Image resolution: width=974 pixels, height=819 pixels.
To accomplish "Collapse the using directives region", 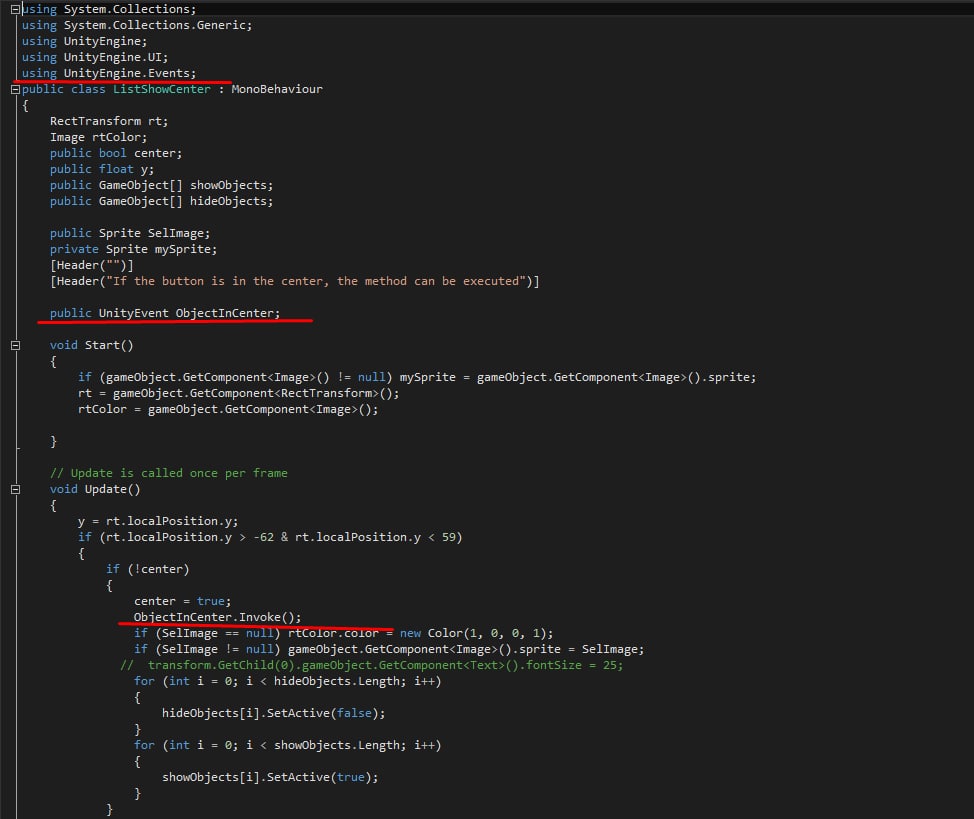I will [x=16, y=9].
